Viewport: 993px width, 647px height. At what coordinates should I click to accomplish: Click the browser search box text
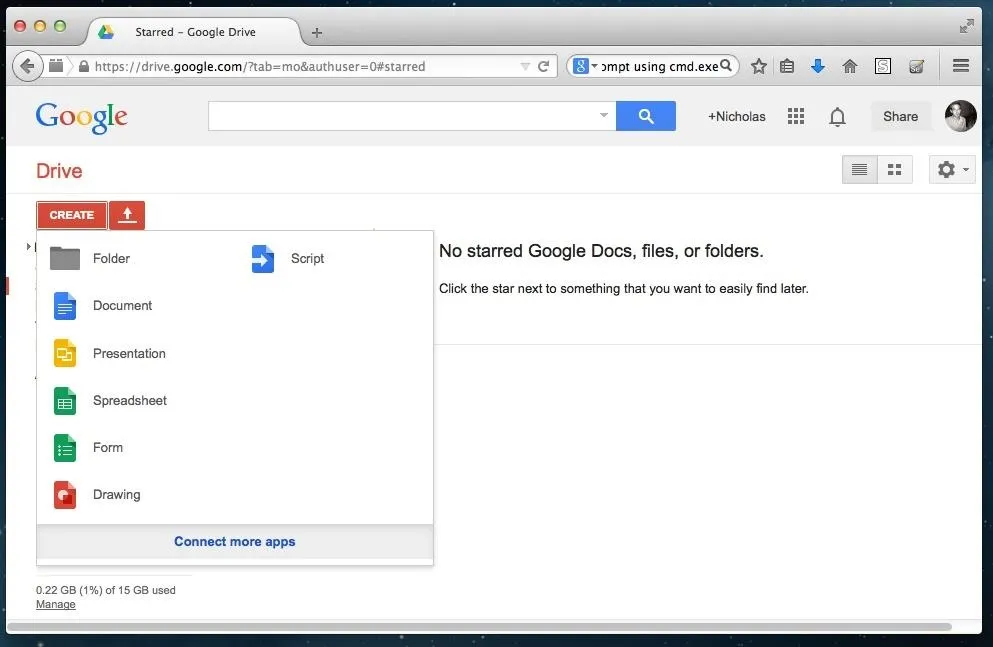click(x=659, y=66)
